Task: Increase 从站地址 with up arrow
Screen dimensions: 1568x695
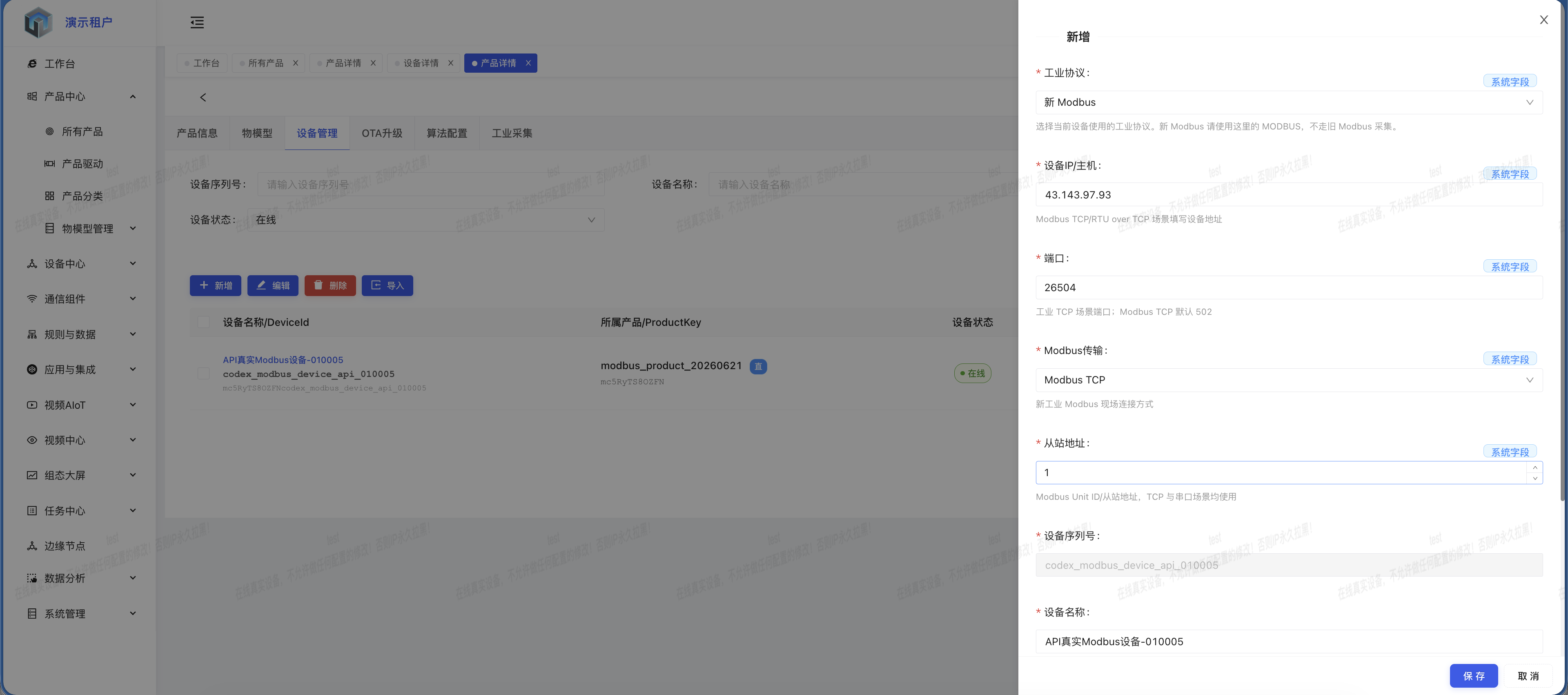Action: (1535, 468)
